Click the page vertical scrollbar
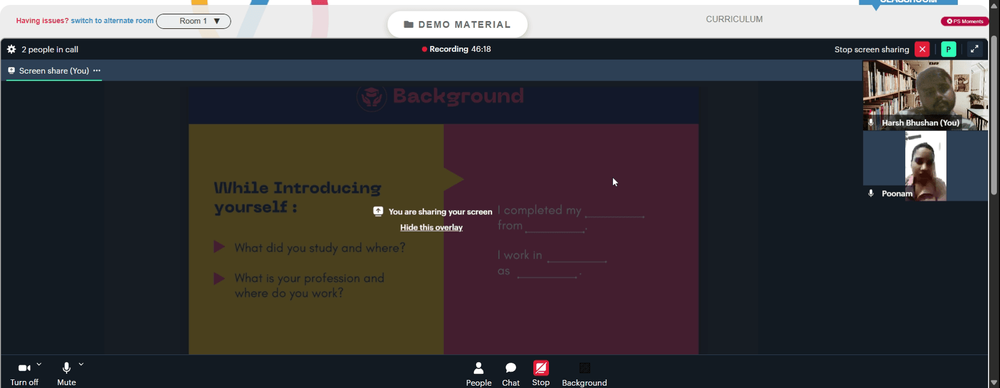 click(995, 115)
